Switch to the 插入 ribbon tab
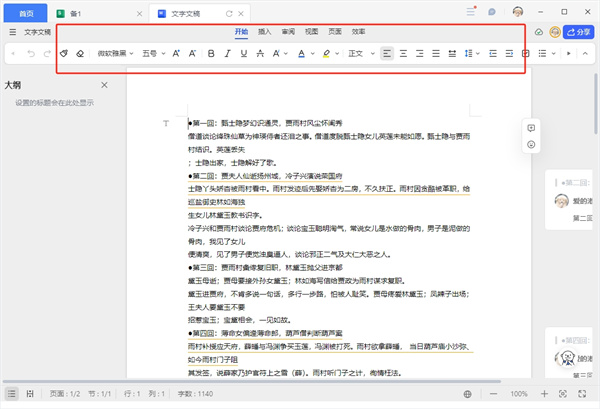This screenshot has height=409, width=600. point(264,32)
